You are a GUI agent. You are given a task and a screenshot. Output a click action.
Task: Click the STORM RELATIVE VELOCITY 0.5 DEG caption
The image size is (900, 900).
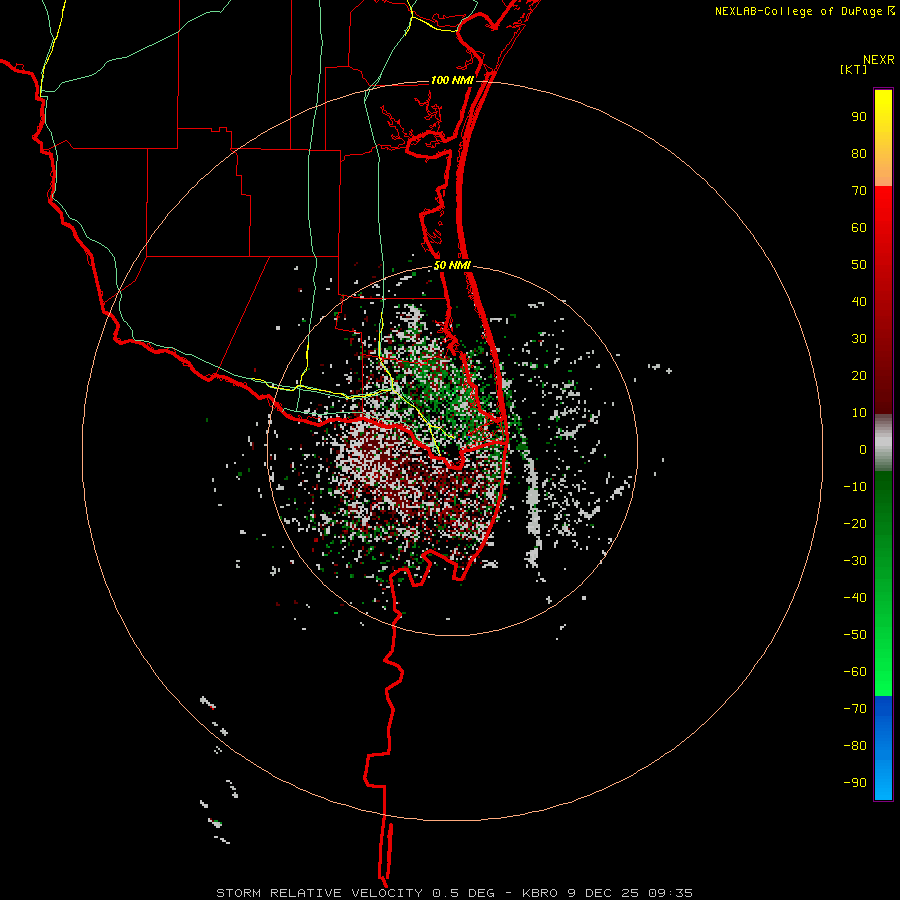point(355,893)
